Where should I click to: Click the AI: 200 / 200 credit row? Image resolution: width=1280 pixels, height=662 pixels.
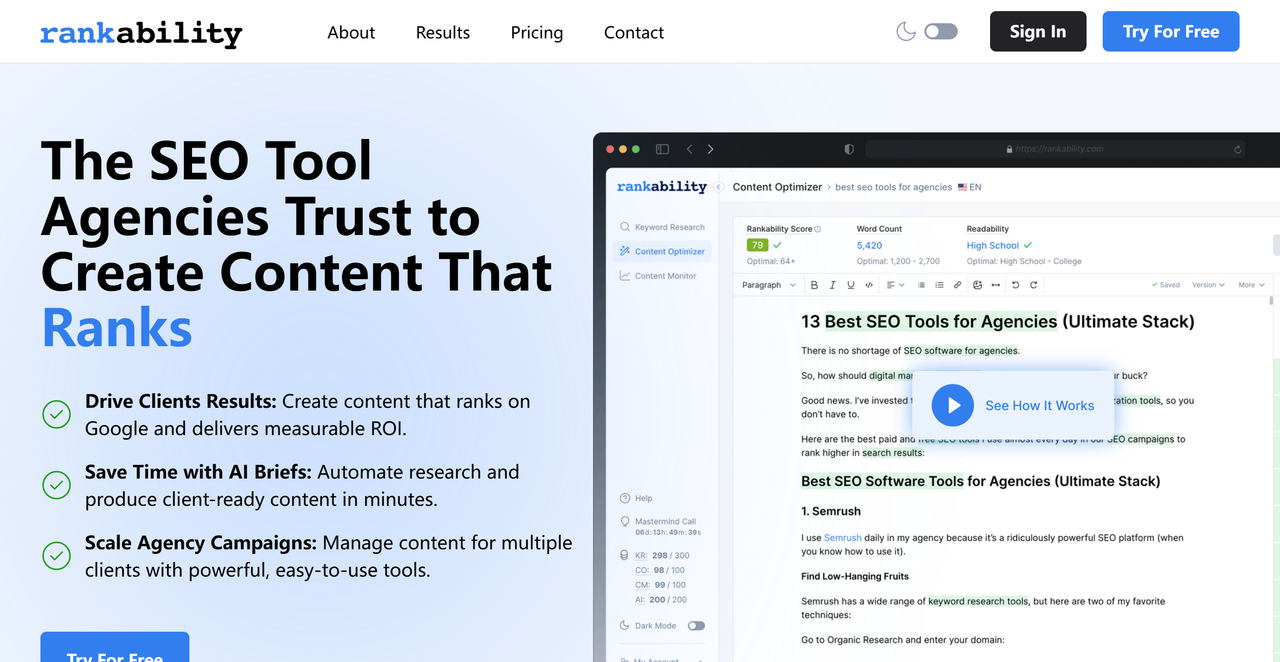tap(662, 600)
